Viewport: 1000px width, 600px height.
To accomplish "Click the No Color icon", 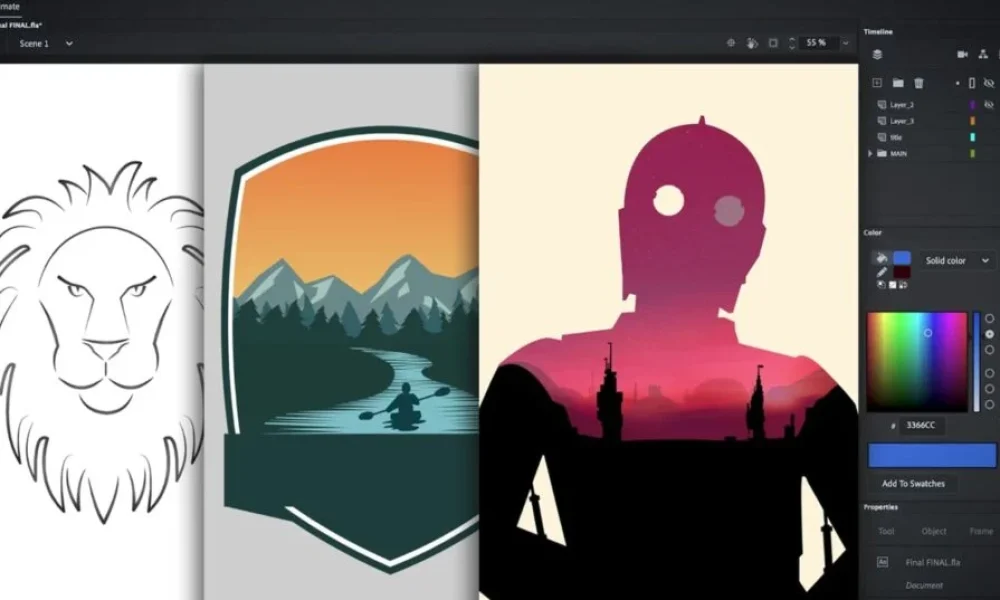I will pyautogui.click(x=892, y=285).
